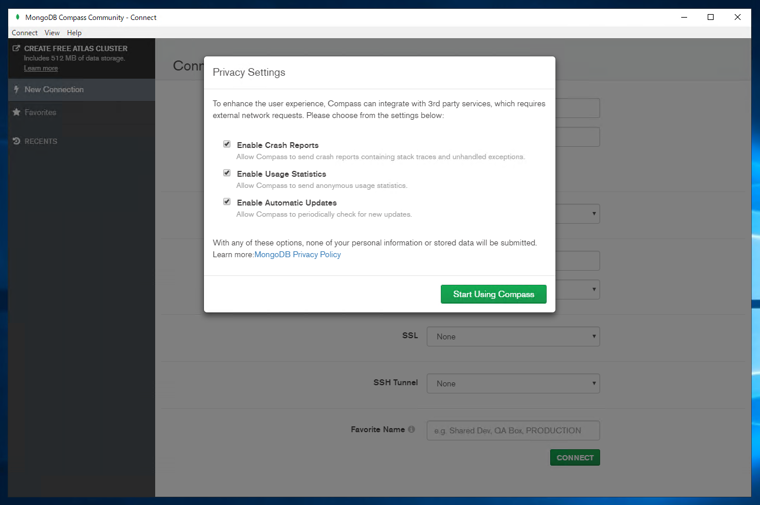The width and height of the screenshot is (760, 505).
Task: Expand the SSH Tunnel dropdown
Action: click(x=513, y=383)
